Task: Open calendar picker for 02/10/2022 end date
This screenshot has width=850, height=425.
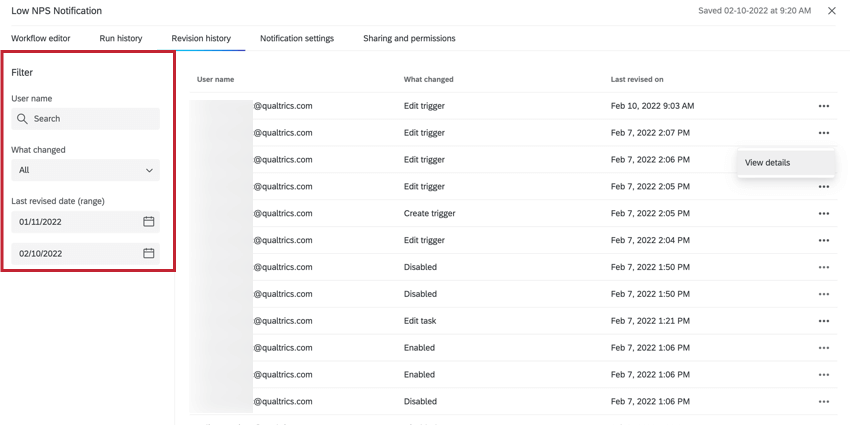Action: pos(148,254)
